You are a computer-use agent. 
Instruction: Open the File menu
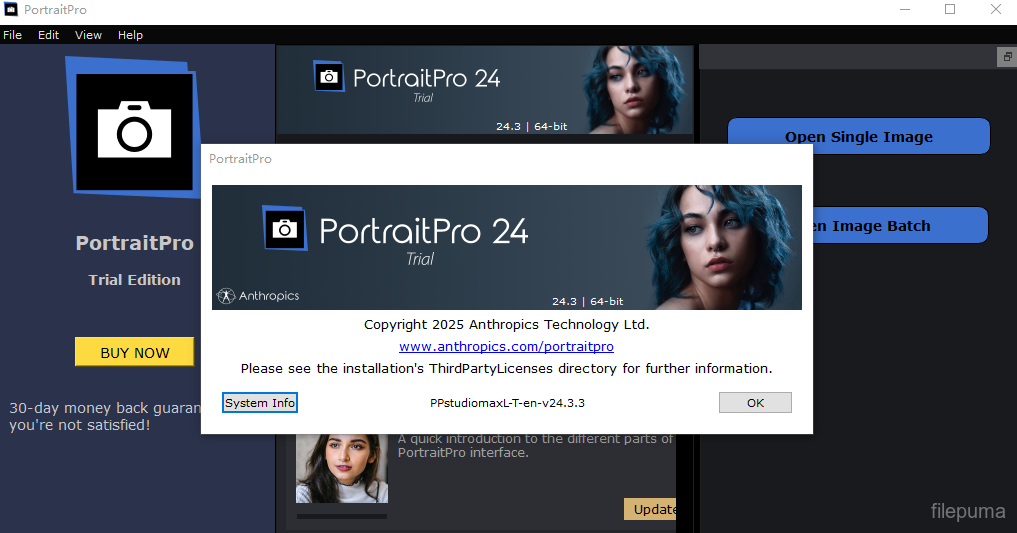point(12,35)
